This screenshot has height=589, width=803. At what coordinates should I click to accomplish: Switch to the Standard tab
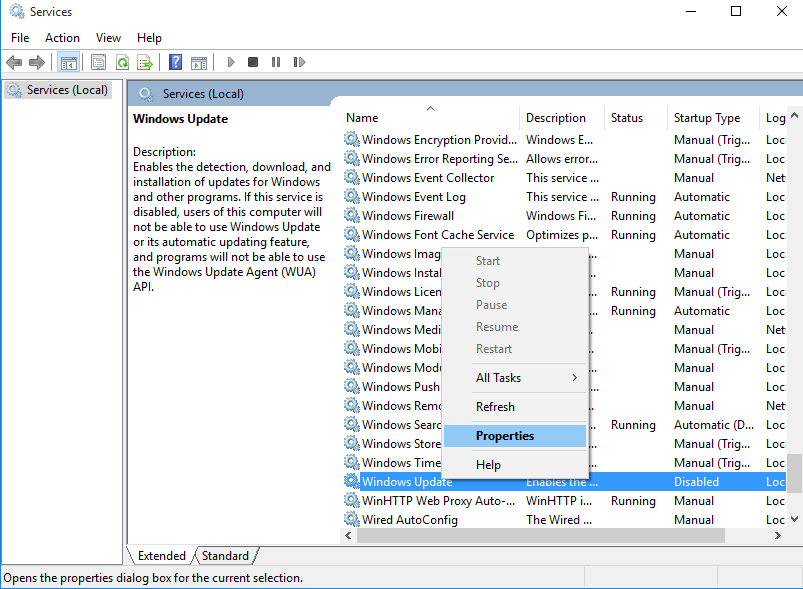pos(226,556)
